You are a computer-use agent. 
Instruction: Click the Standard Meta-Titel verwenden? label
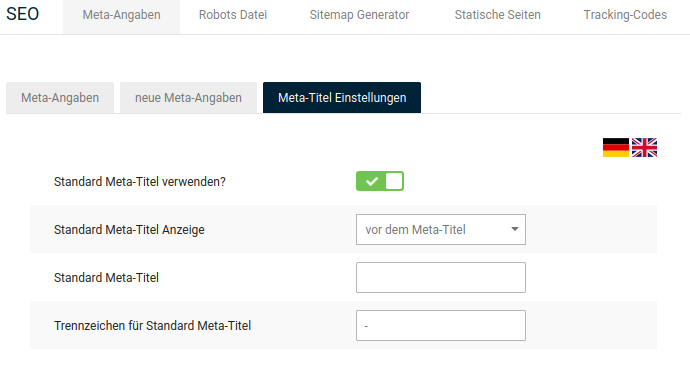(x=139, y=182)
